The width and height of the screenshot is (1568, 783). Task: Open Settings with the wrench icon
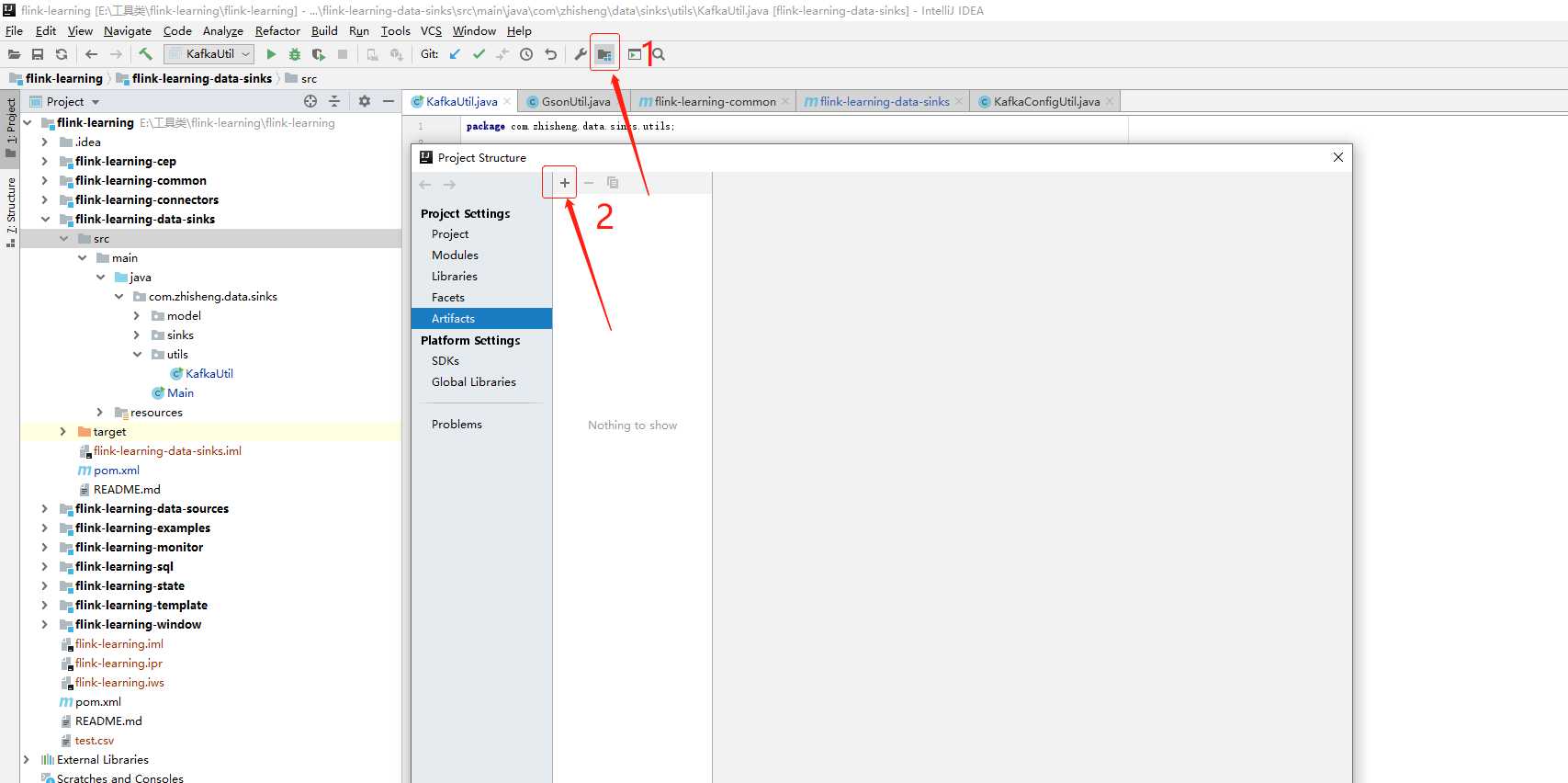pos(581,54)
